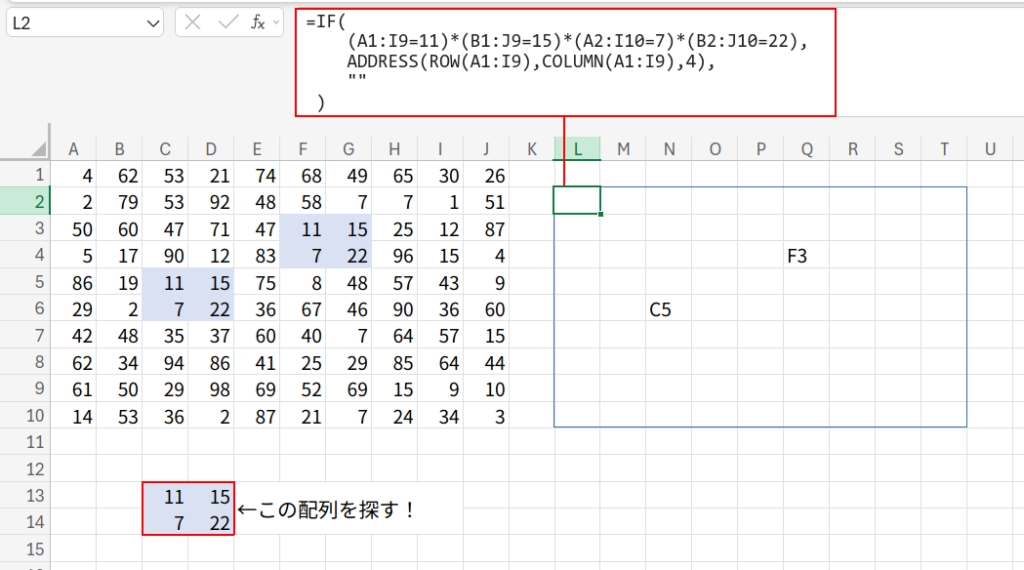The height and width of the screenshot is (570, 1024).
Task: Click cell C13 containing 11
Action: [x=165, y=496]
